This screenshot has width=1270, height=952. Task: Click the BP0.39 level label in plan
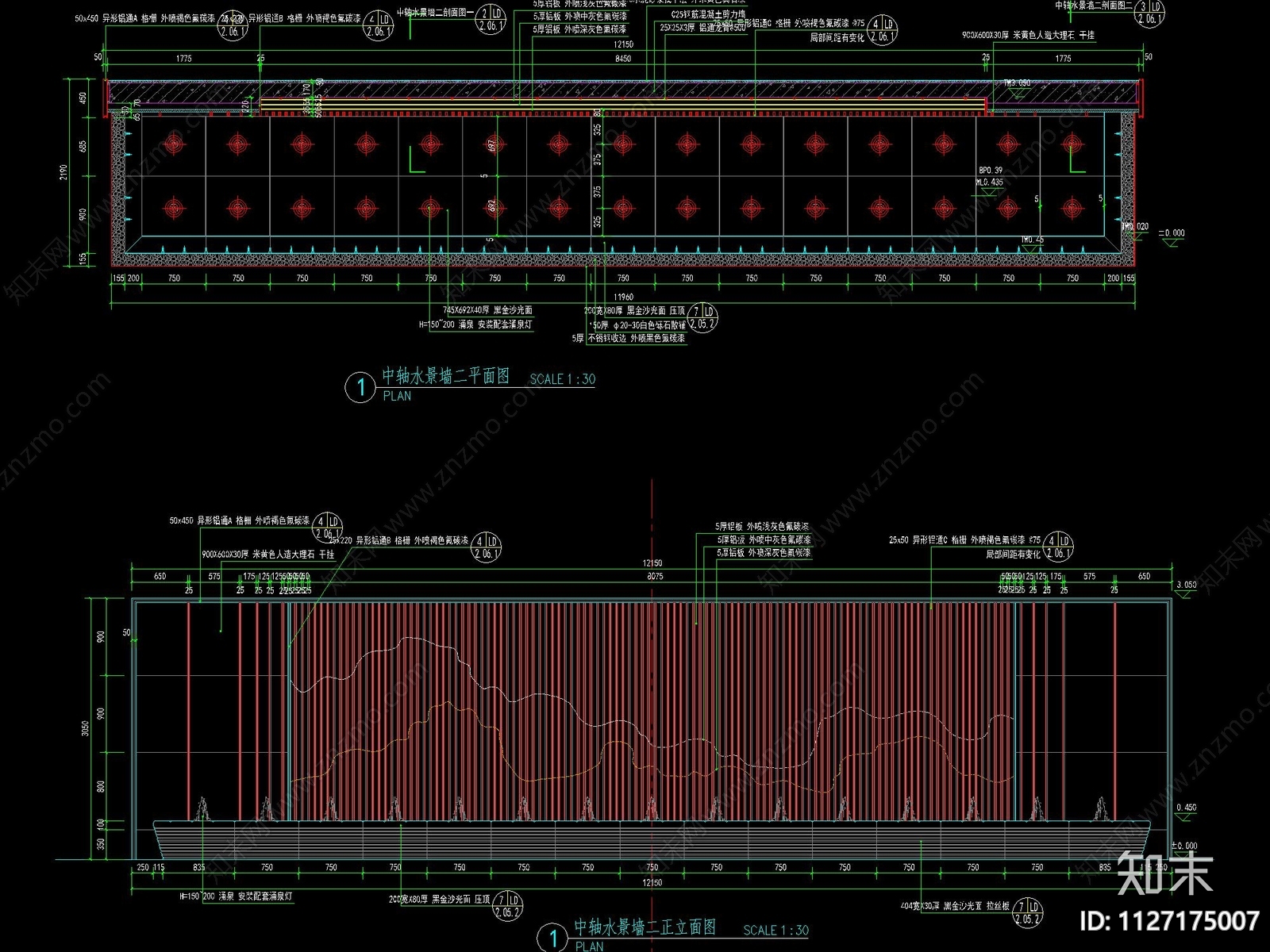coord(990,170)
